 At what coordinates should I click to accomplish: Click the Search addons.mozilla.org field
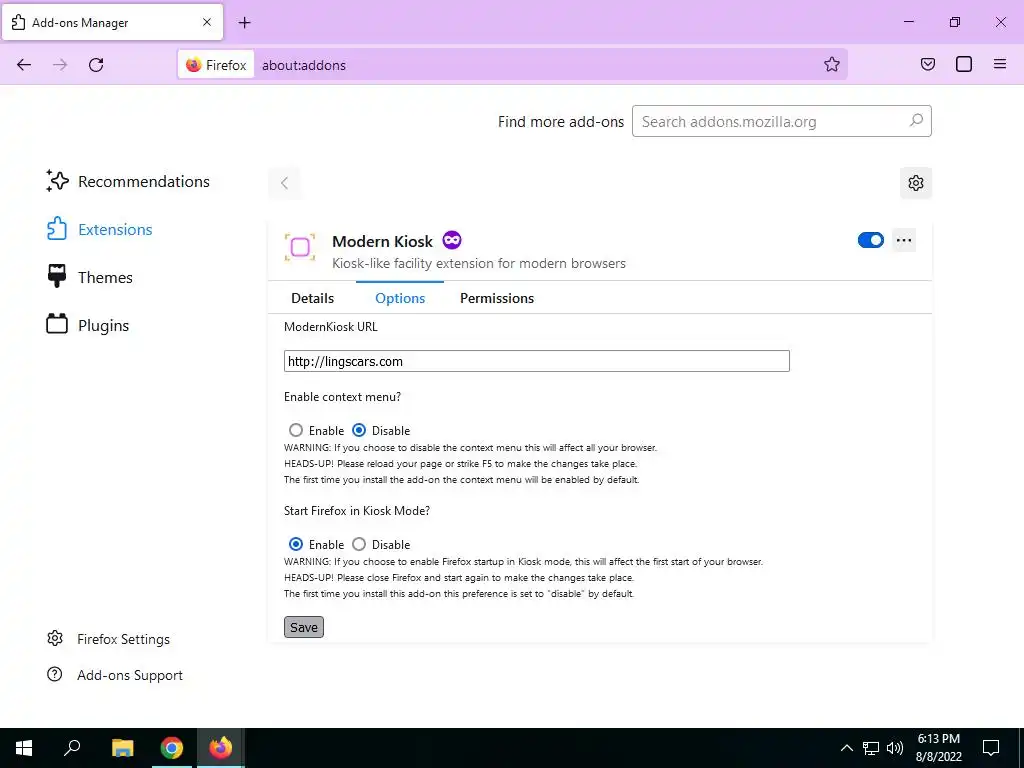click(x=781, y=121)
